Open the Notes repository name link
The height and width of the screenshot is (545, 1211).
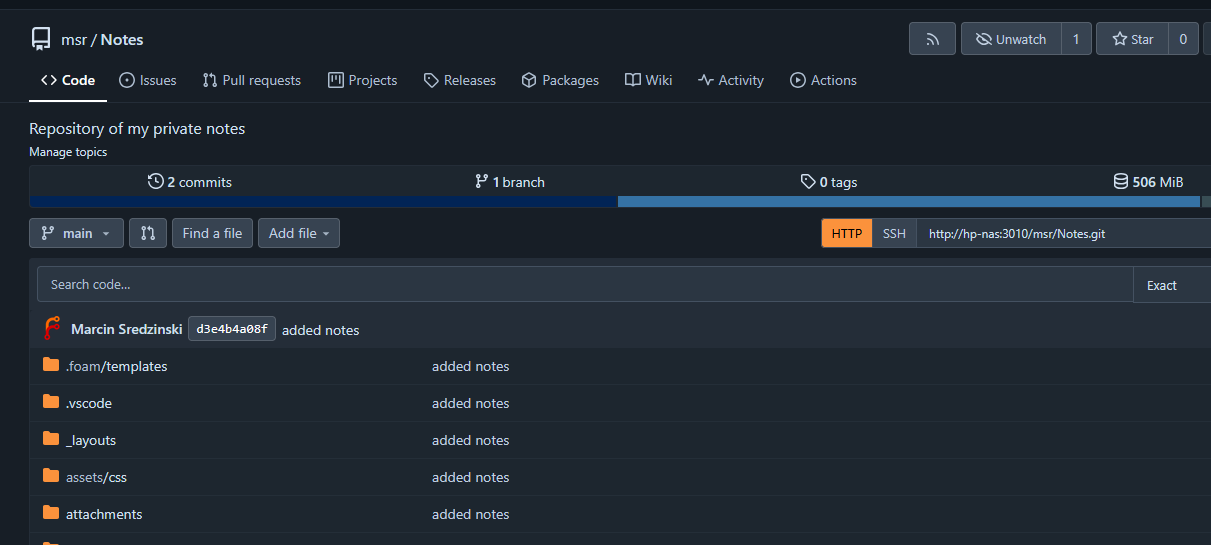[x=122, y=40]
